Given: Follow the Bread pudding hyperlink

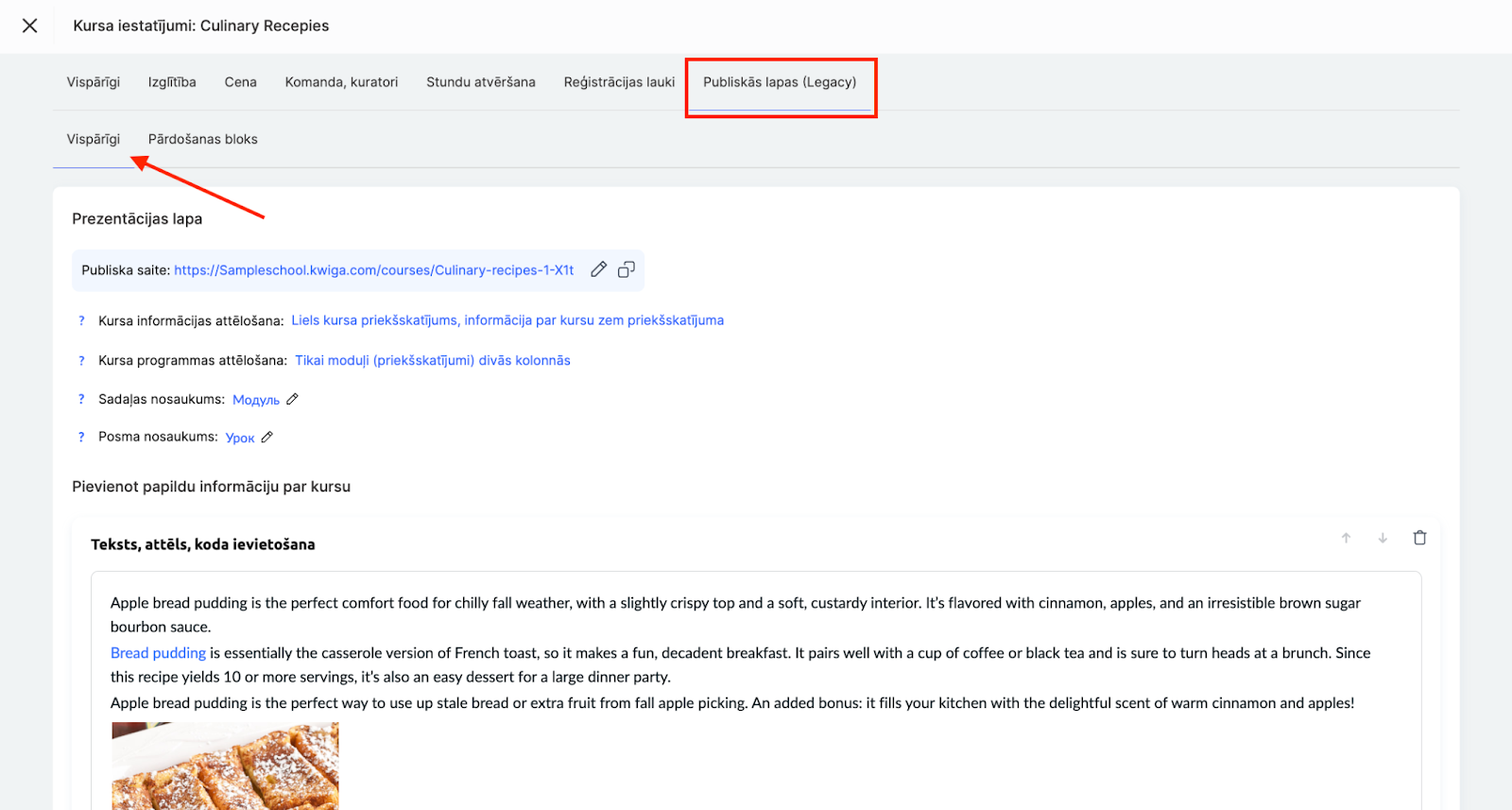Looking at the screenshot, I should tap(158, 653).
